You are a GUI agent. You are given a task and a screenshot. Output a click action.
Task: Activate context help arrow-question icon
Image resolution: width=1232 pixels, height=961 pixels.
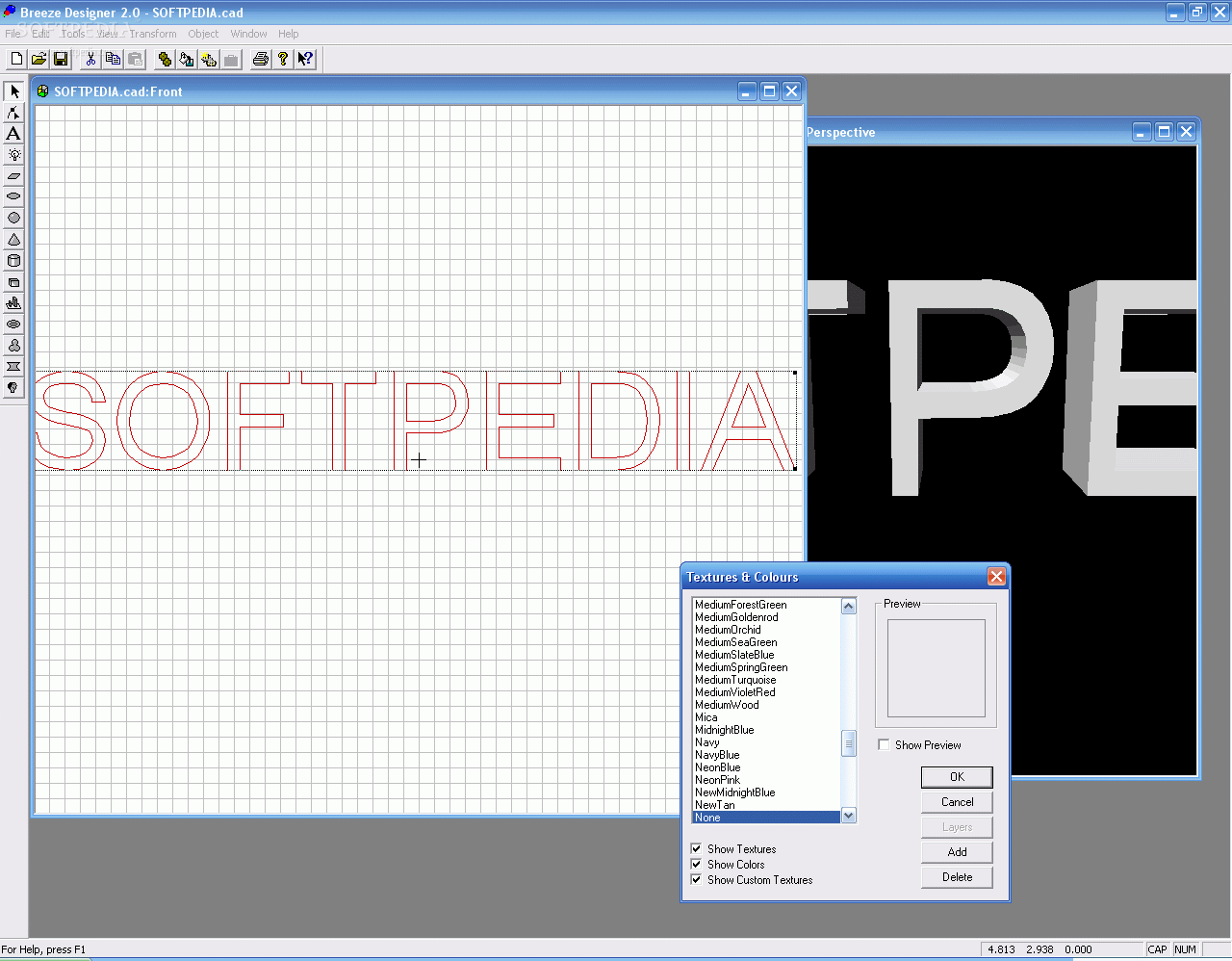[x=305, y=59]
